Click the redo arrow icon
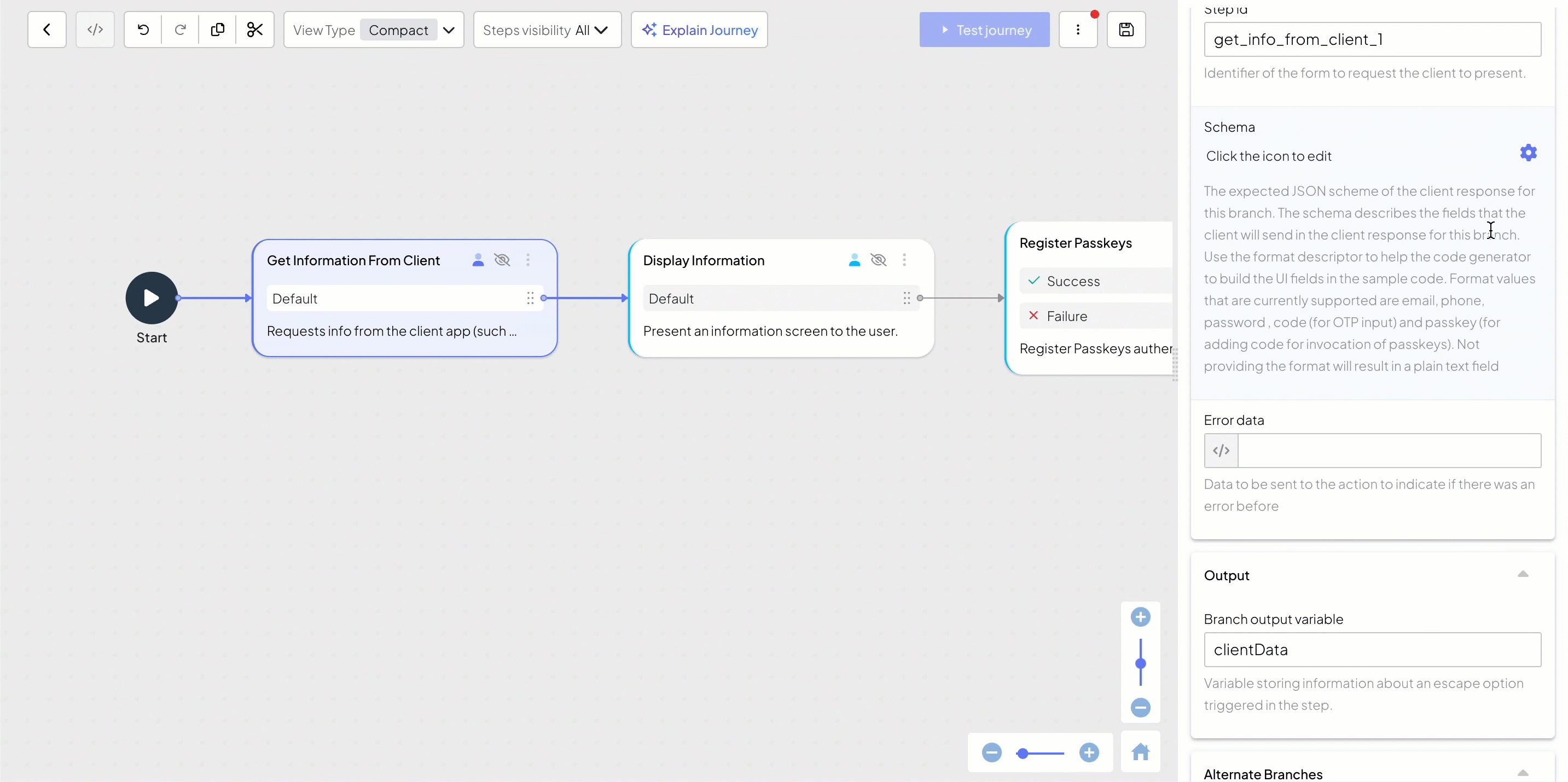The width and height of the screenshot is (1568, 782). point(180,30)
